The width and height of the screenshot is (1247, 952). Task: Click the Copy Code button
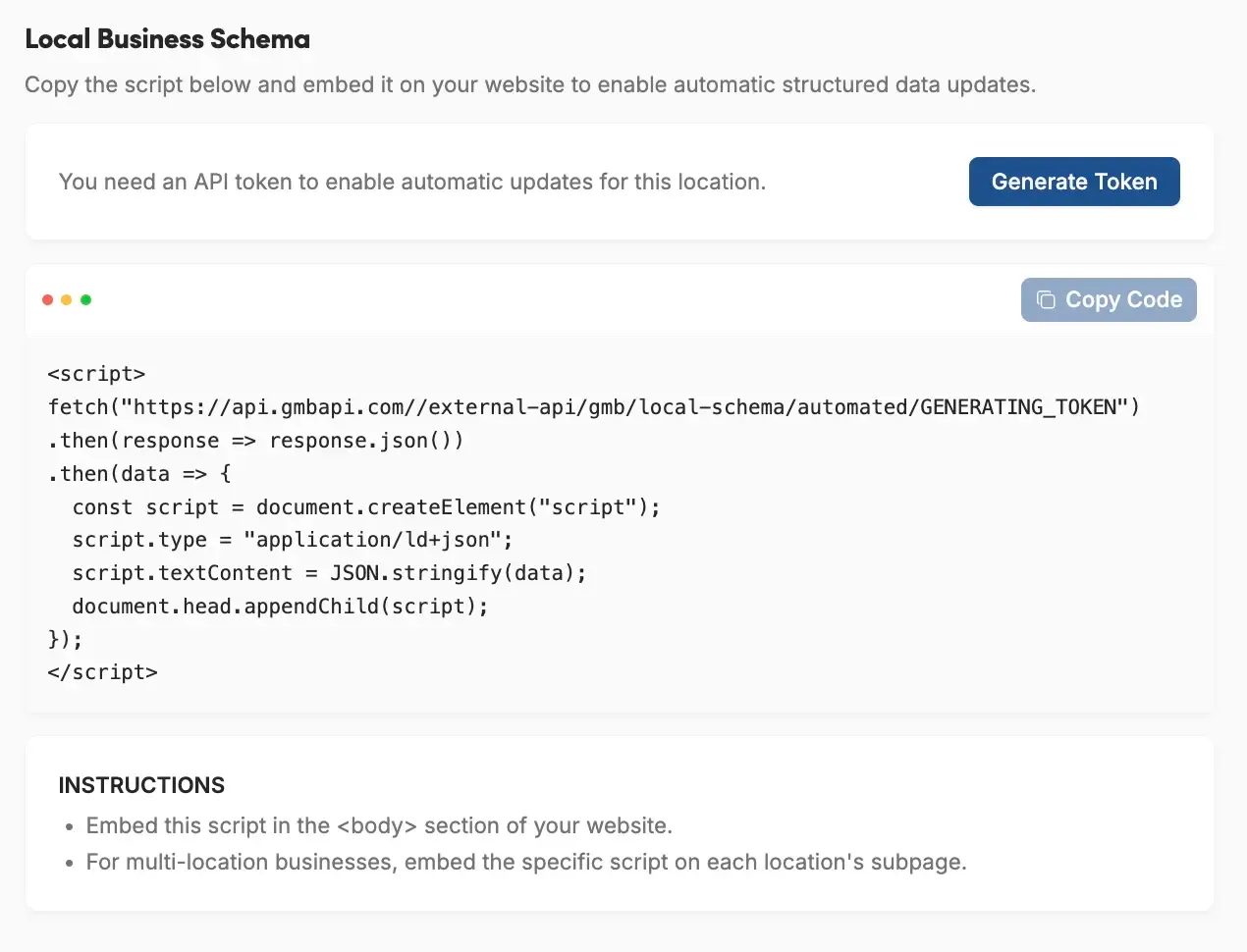click(1109, 299)
